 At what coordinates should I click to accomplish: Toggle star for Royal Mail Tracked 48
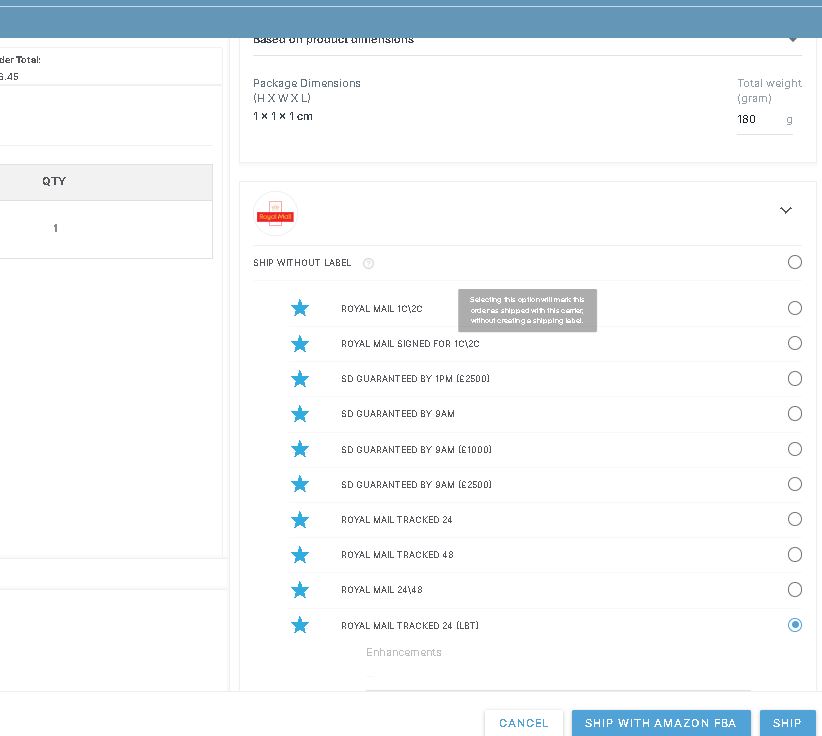tap(300, 555)
